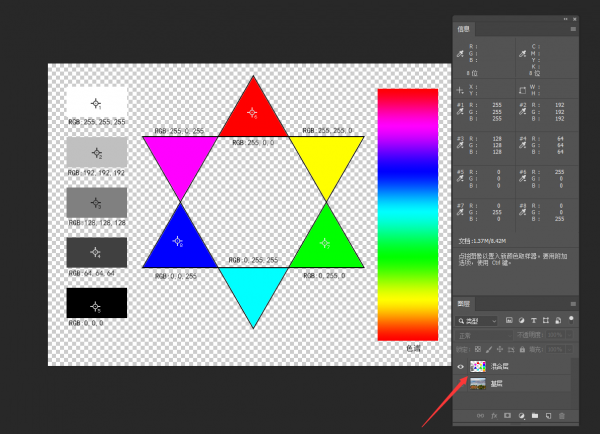
Task: Click the delete layer trash icon
Action: pyautogui.click(x=562, y=414)
